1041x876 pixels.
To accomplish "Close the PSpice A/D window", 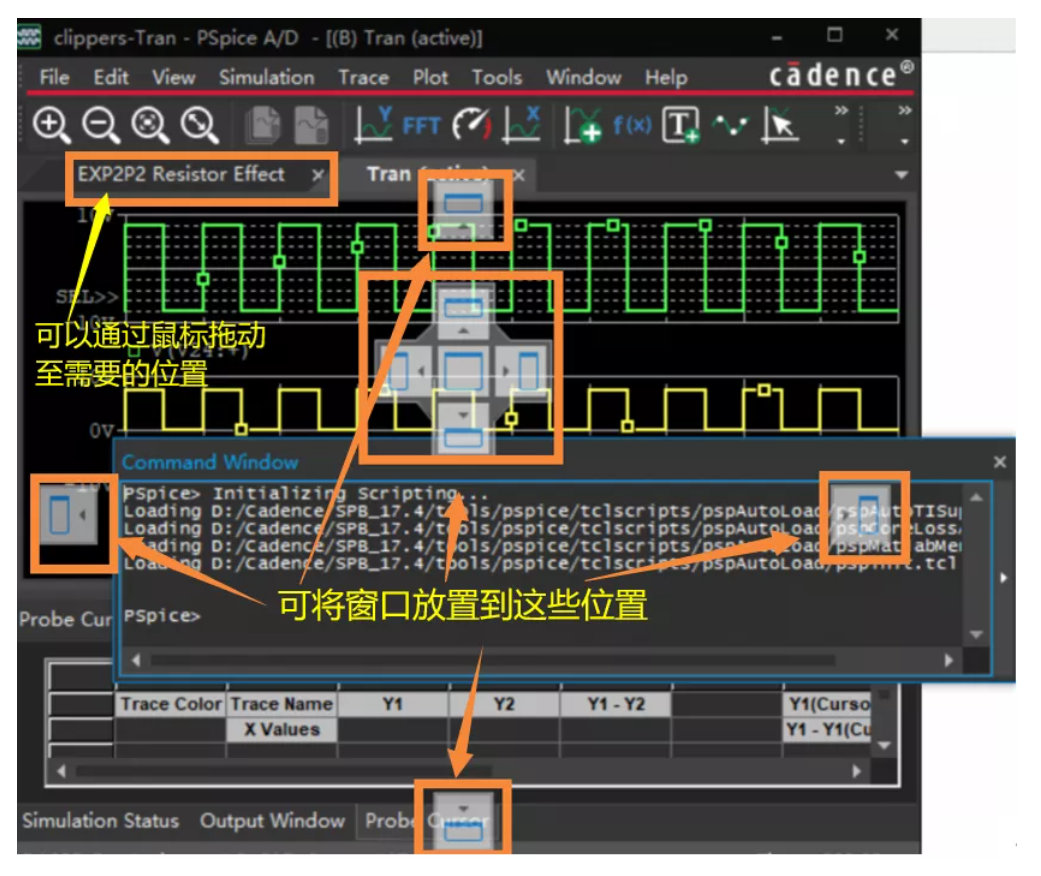I will point(892,35).
